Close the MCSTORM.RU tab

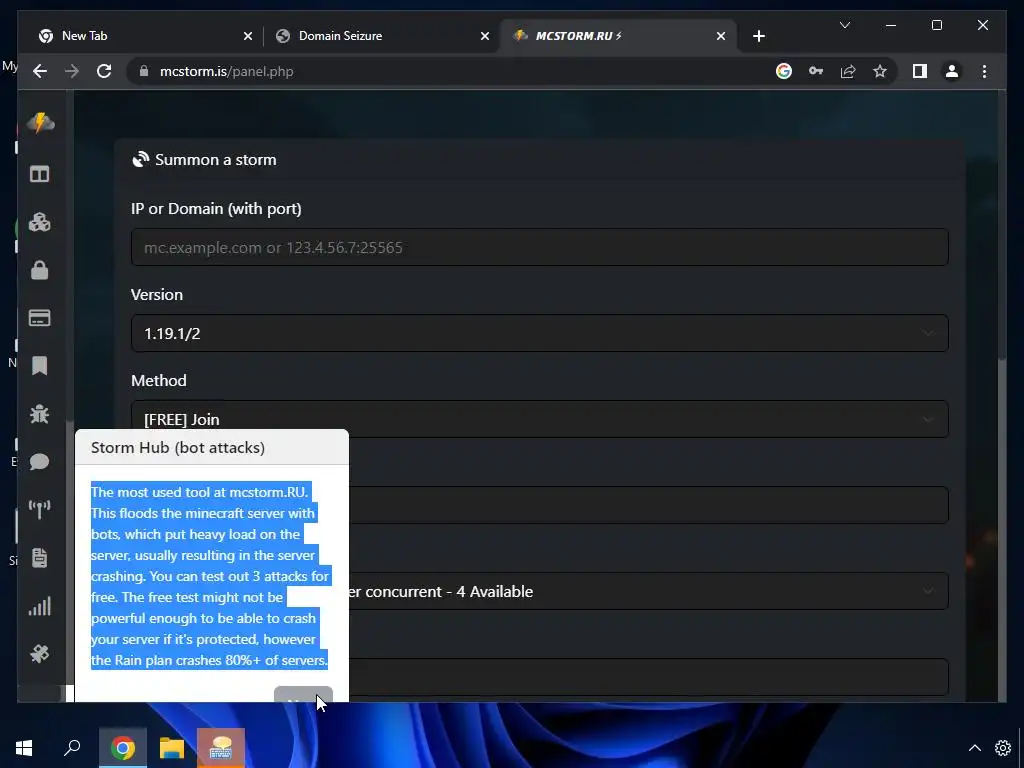coord(720,36)
